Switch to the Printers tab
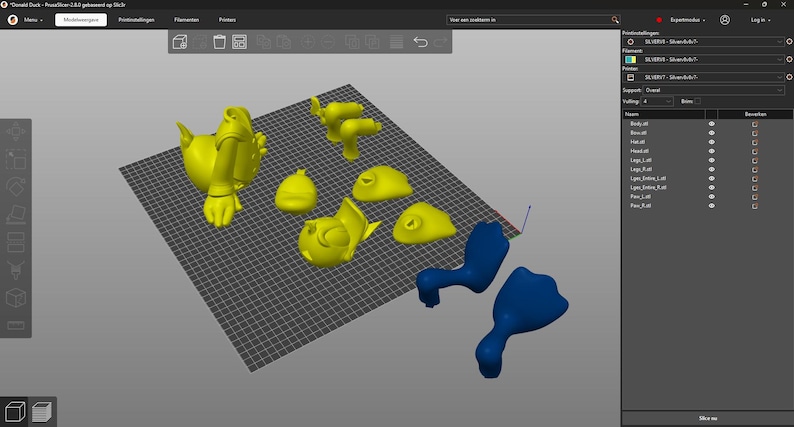Screen dimensions: 794x427 (227, 20)
